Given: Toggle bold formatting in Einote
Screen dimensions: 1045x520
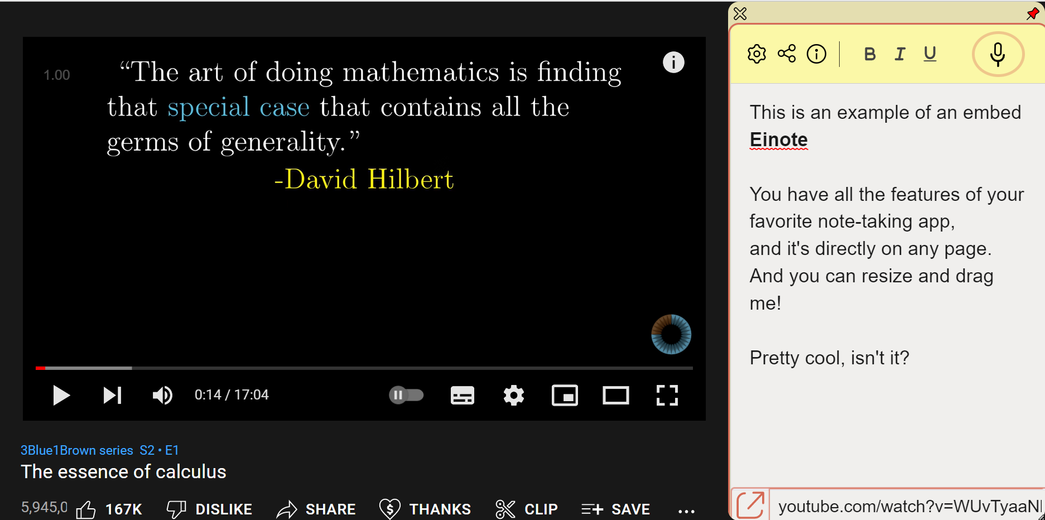Looking at the screenshot, I should pyautogui.click(x=869, y=55).
